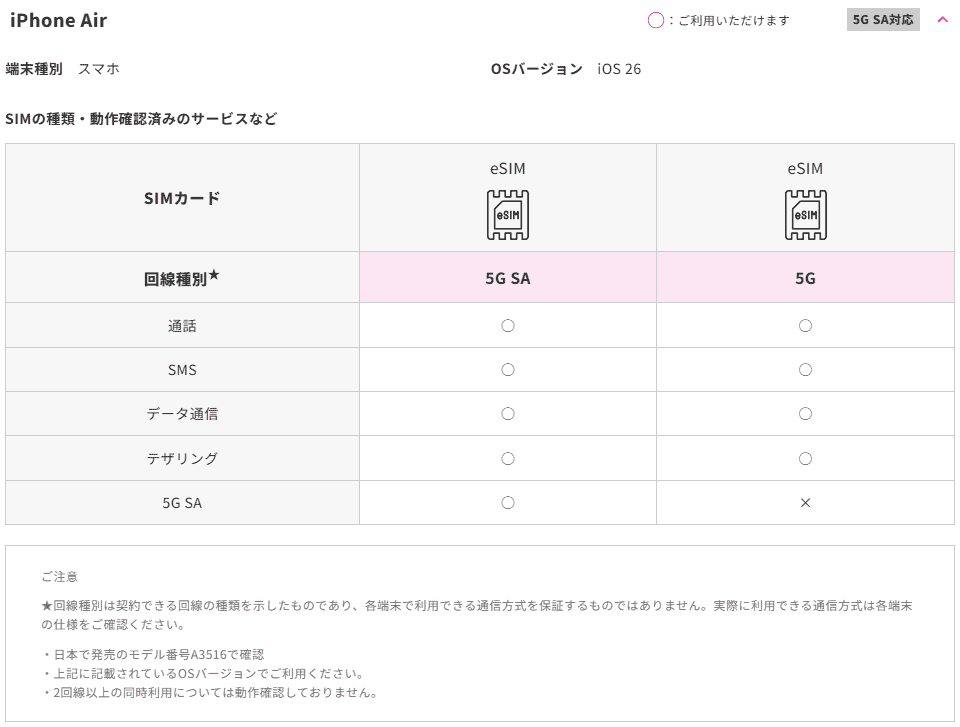Image resolution: width=960 pixels, height=727 pixels.
Task: Click the 5G SA対応 badge
Action: 883,20
